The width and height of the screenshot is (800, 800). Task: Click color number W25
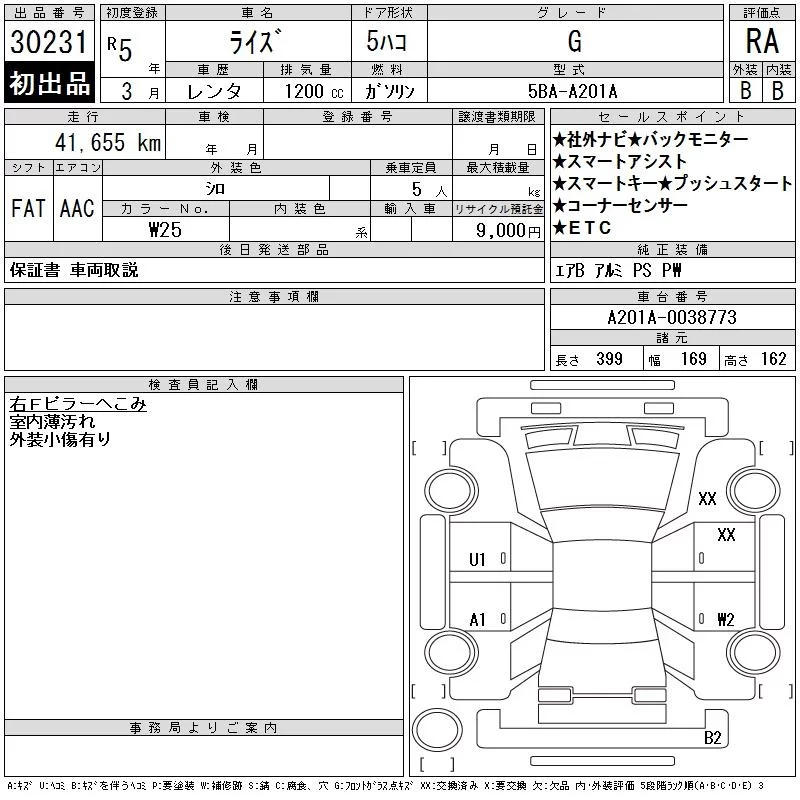[x=164, y=229]
